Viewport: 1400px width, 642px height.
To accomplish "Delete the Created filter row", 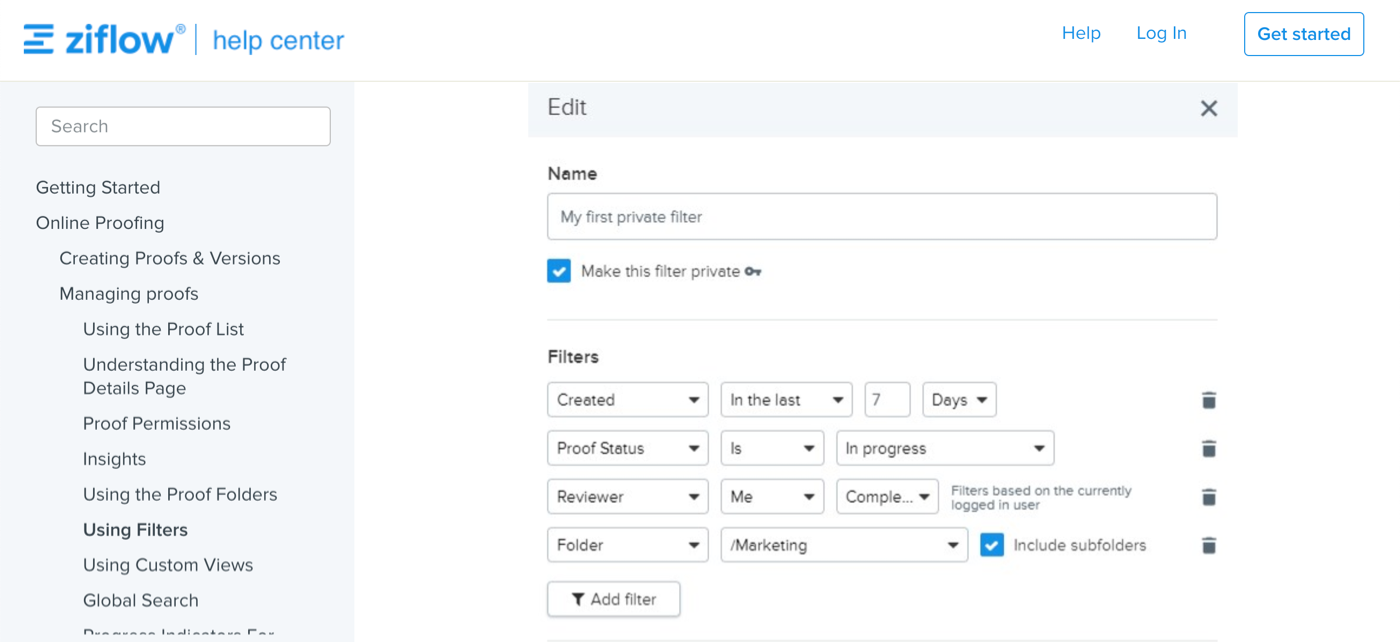I will click(x=1208, y=400).
